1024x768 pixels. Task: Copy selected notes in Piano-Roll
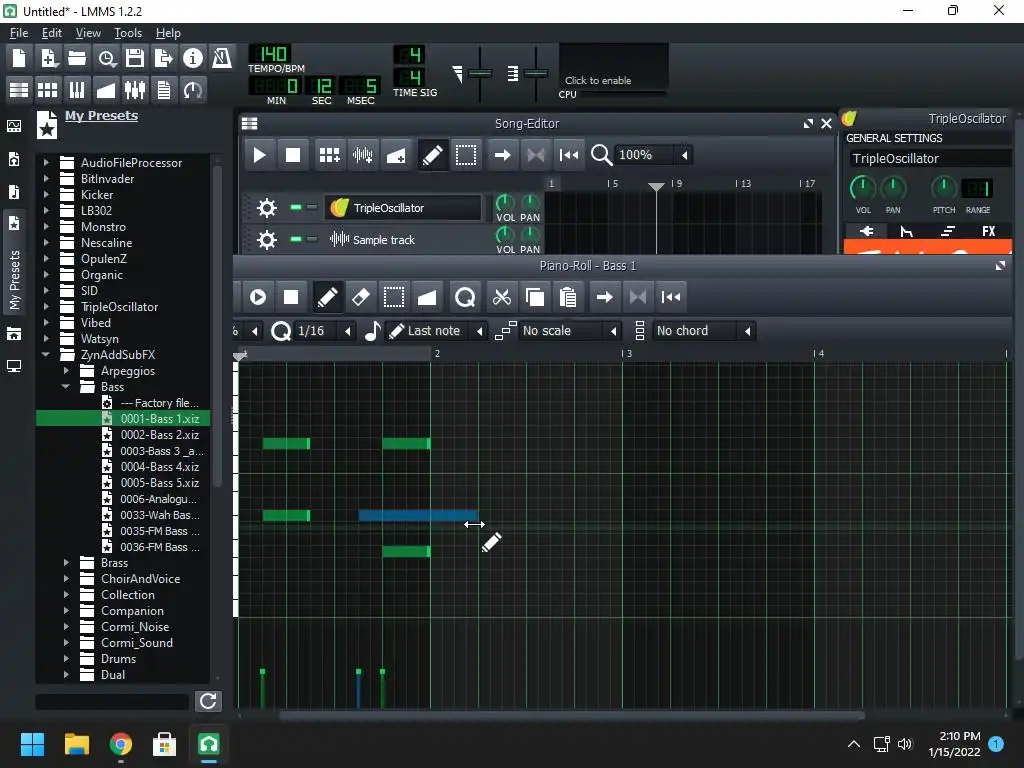pos(535,297)
